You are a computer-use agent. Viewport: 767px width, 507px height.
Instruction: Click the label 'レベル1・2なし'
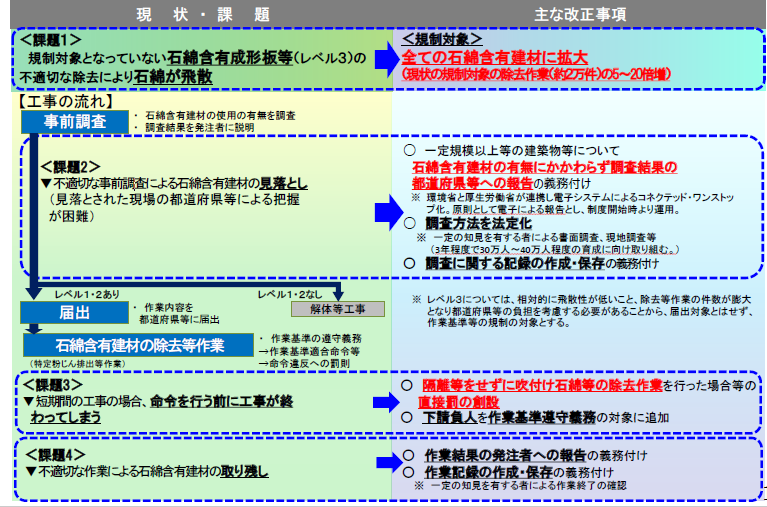pos(290,294)
